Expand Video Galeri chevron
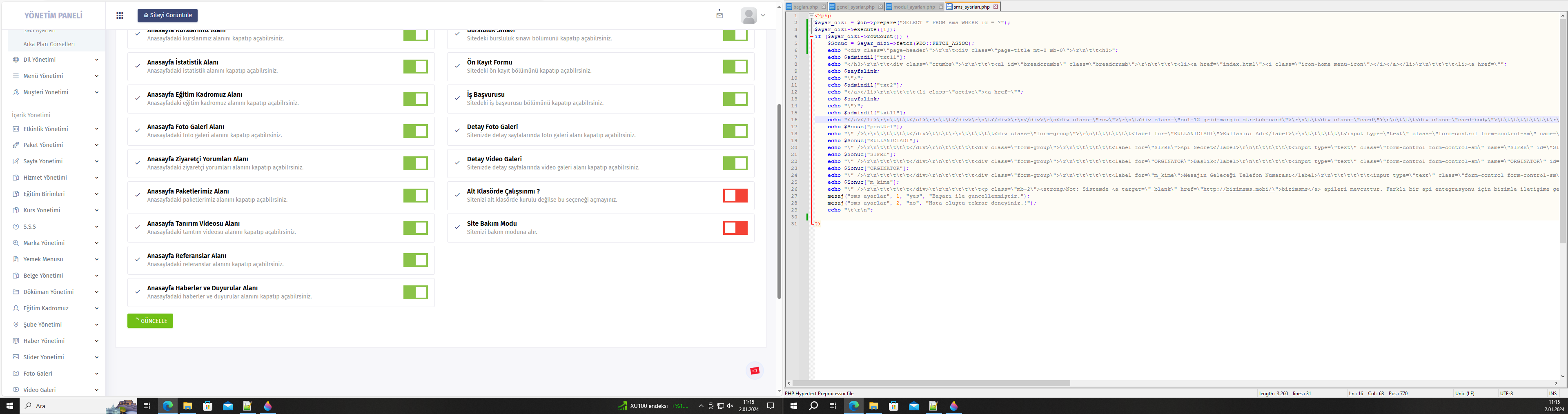 [97, 390]
